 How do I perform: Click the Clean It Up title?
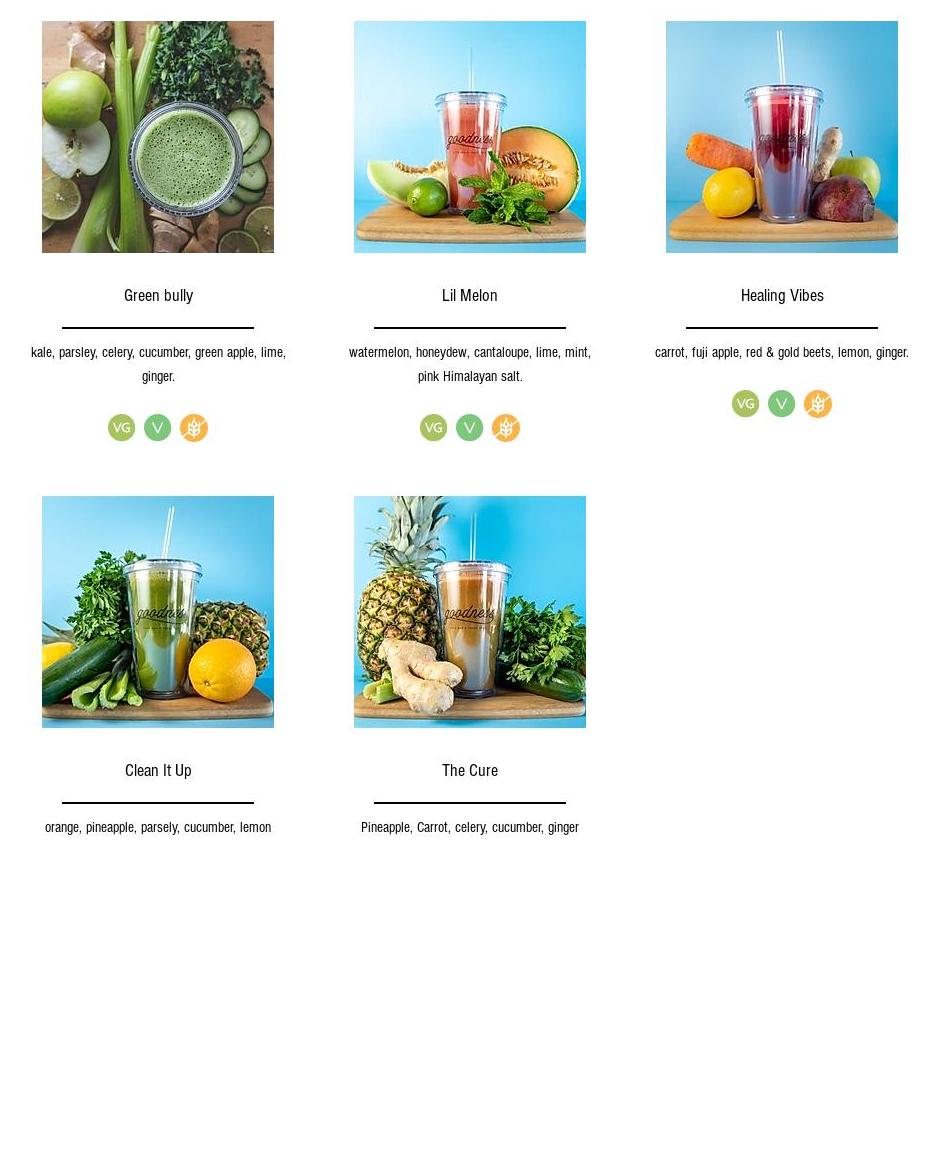point(158,771)
